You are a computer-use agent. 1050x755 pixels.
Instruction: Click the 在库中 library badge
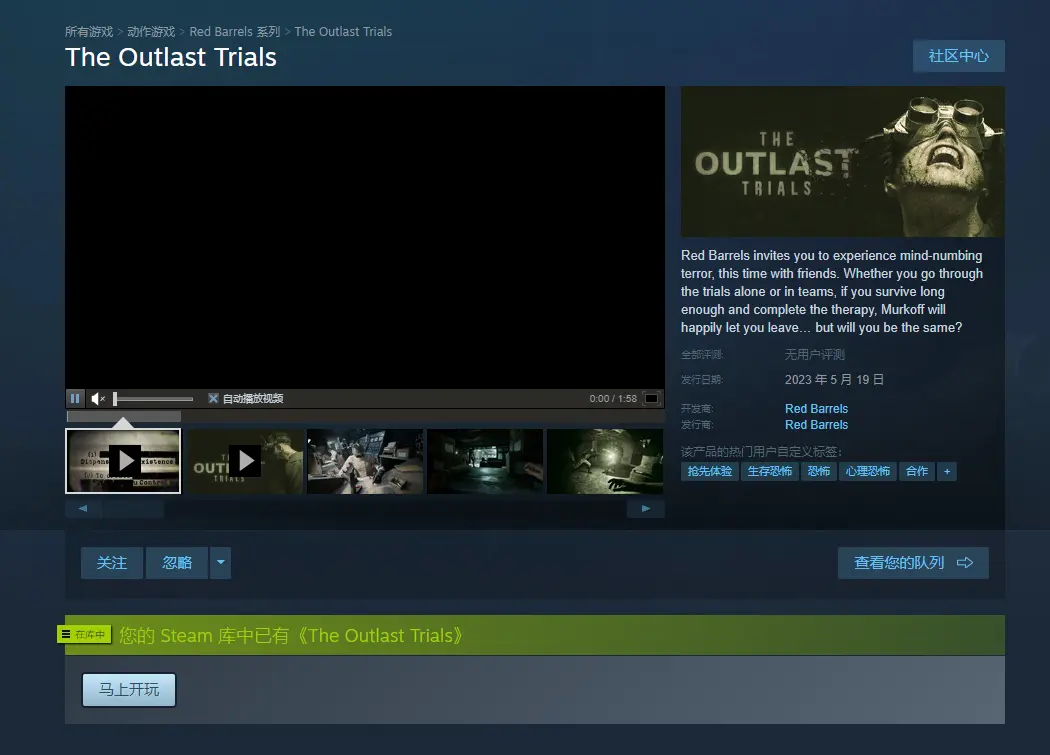click(x=84, y=634)
